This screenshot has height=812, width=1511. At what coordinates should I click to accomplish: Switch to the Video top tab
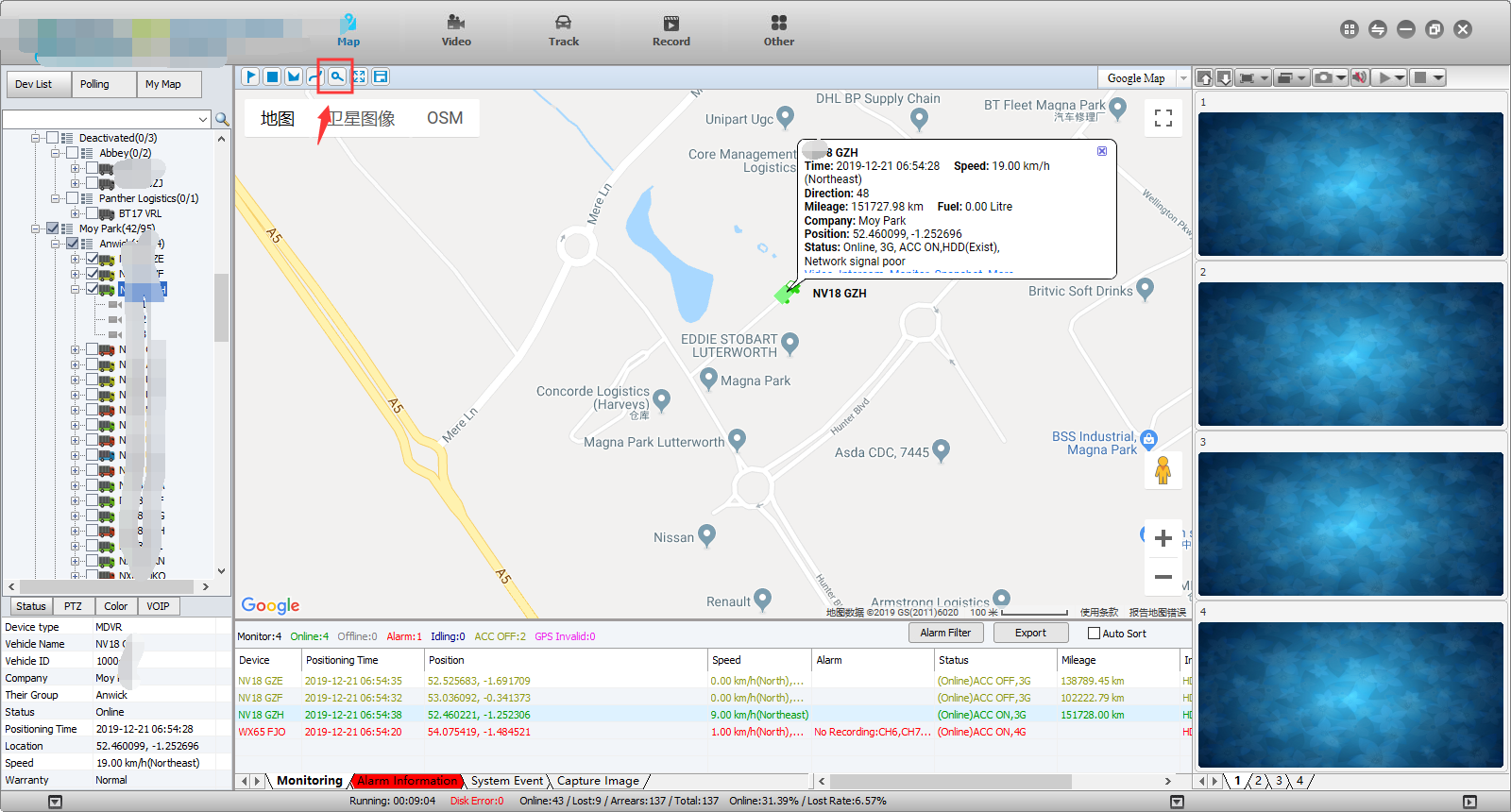(456, 30)
